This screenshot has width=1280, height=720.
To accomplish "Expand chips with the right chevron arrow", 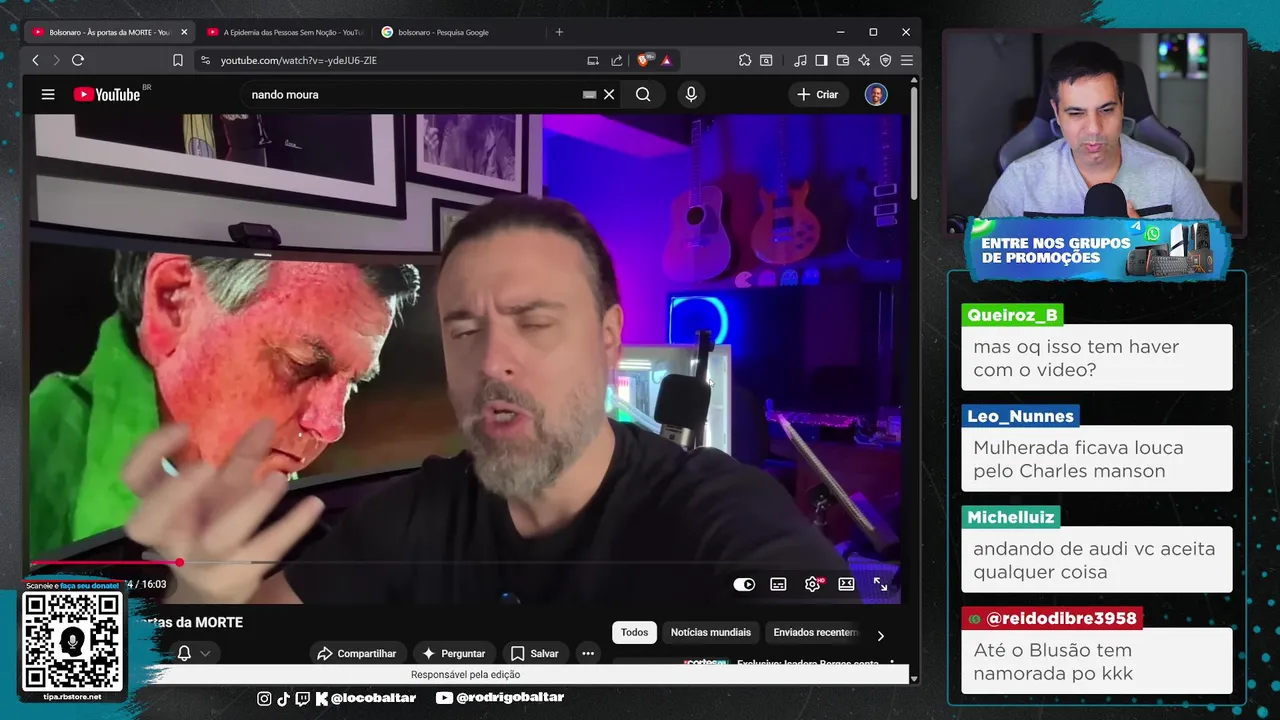I will (x=880, y=635).
